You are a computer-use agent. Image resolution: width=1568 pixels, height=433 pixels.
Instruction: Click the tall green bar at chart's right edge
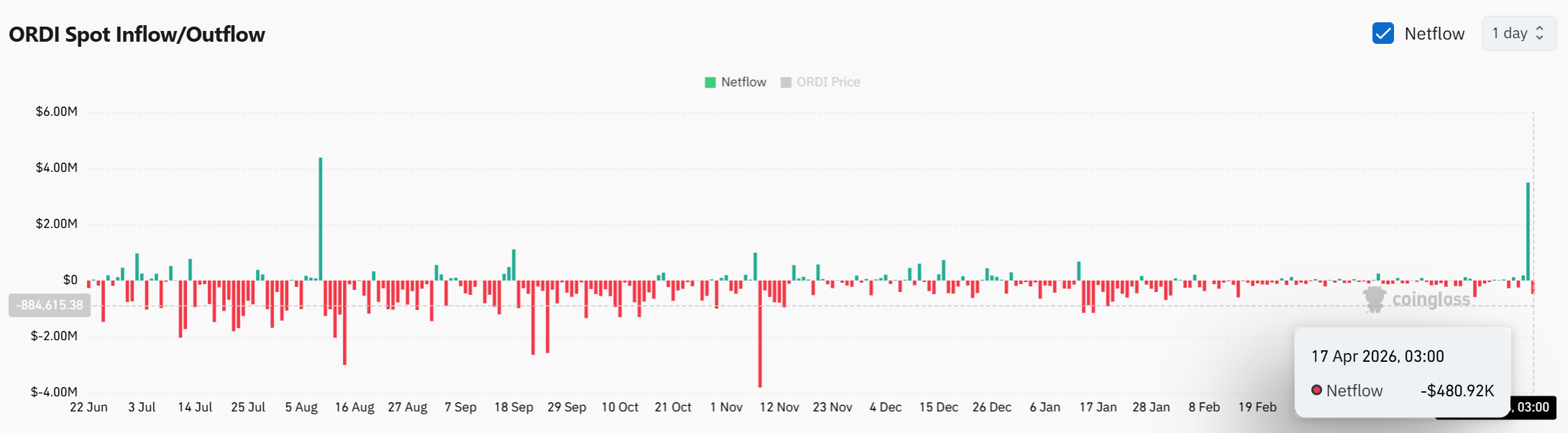point(1528,230)
